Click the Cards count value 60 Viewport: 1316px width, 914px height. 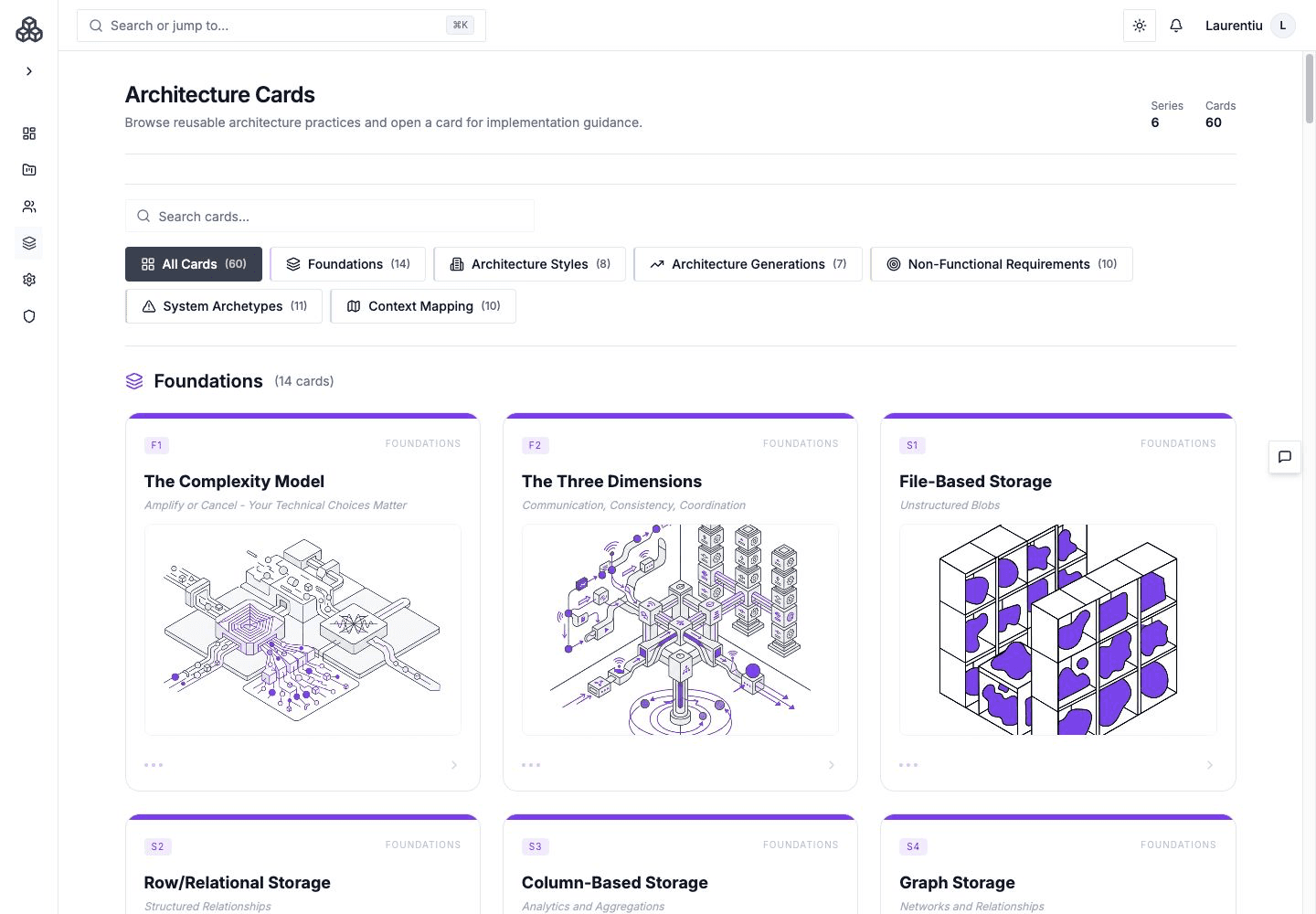click(x=1214, y=122)
